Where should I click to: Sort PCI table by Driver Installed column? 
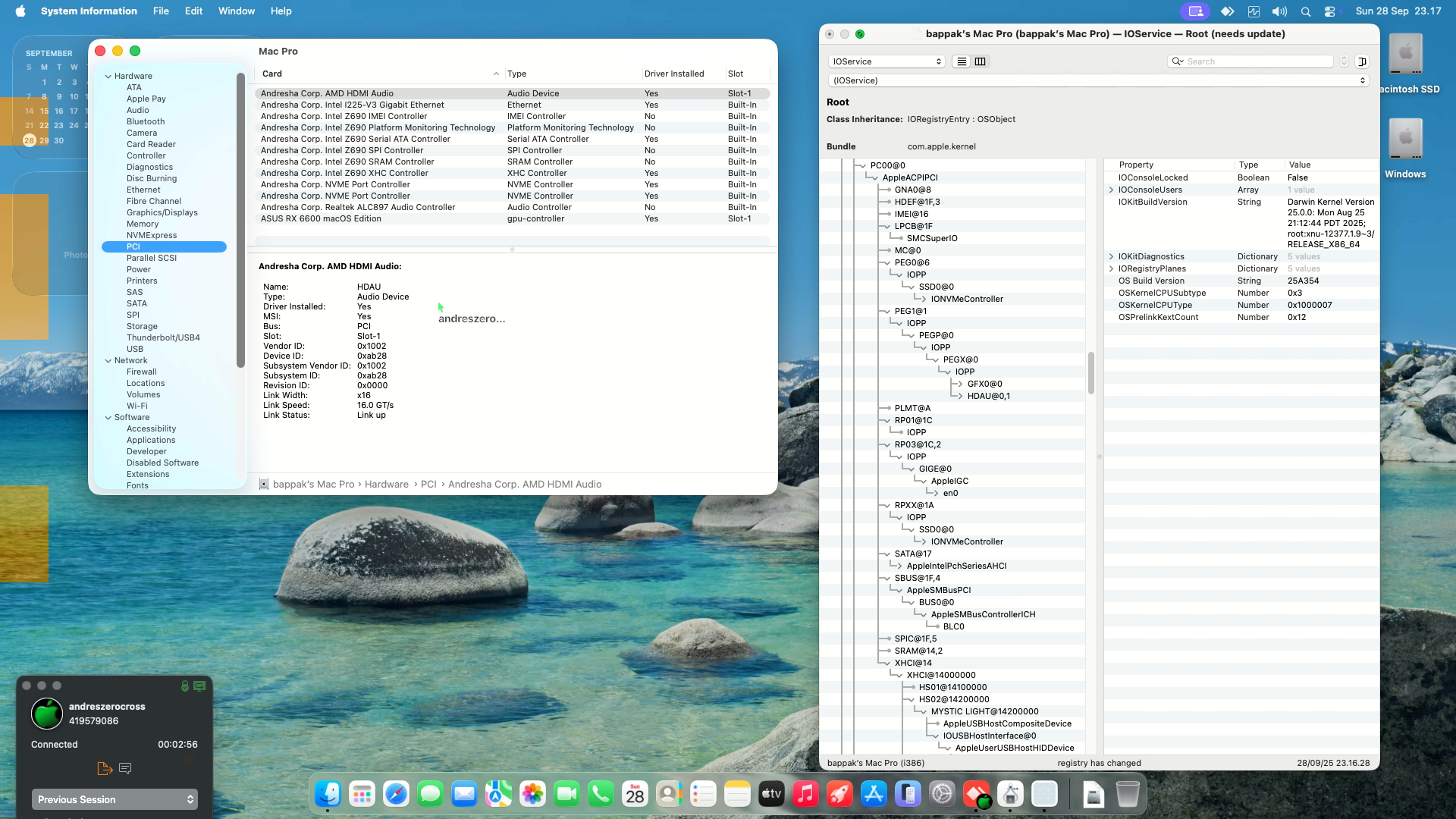click(682, 74)
